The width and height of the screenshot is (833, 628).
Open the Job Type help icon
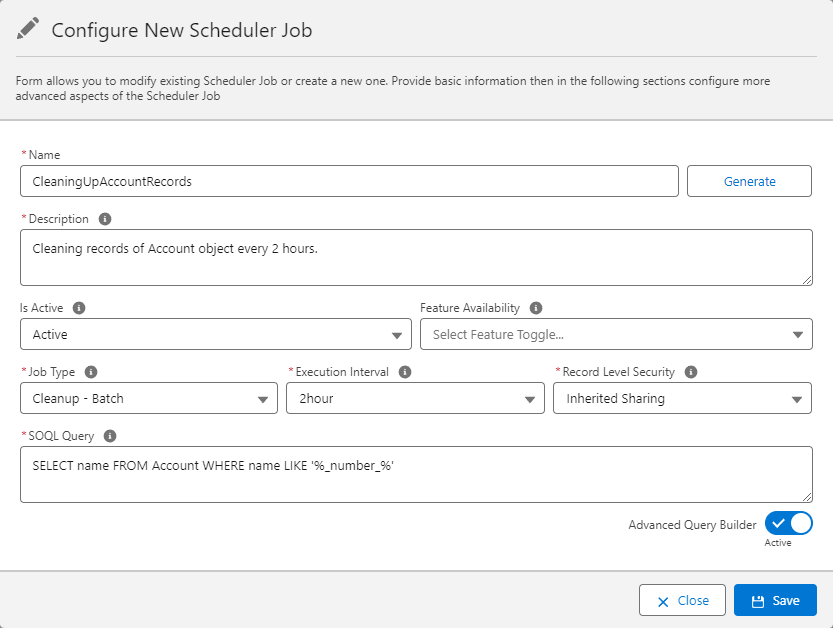(x=91, y=371)
